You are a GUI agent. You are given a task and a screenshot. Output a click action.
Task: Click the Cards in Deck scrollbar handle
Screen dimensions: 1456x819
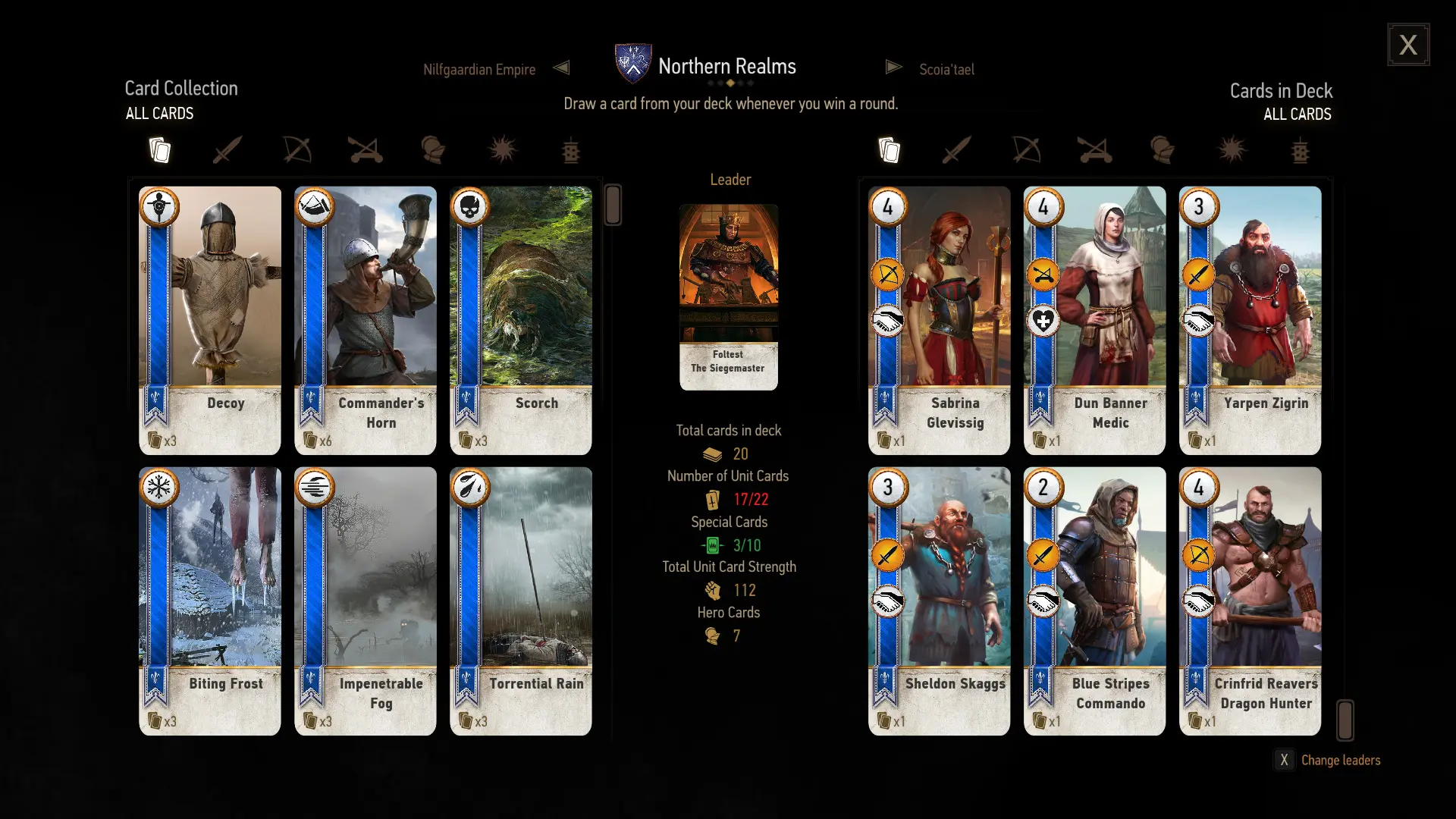pos(1345,720)
